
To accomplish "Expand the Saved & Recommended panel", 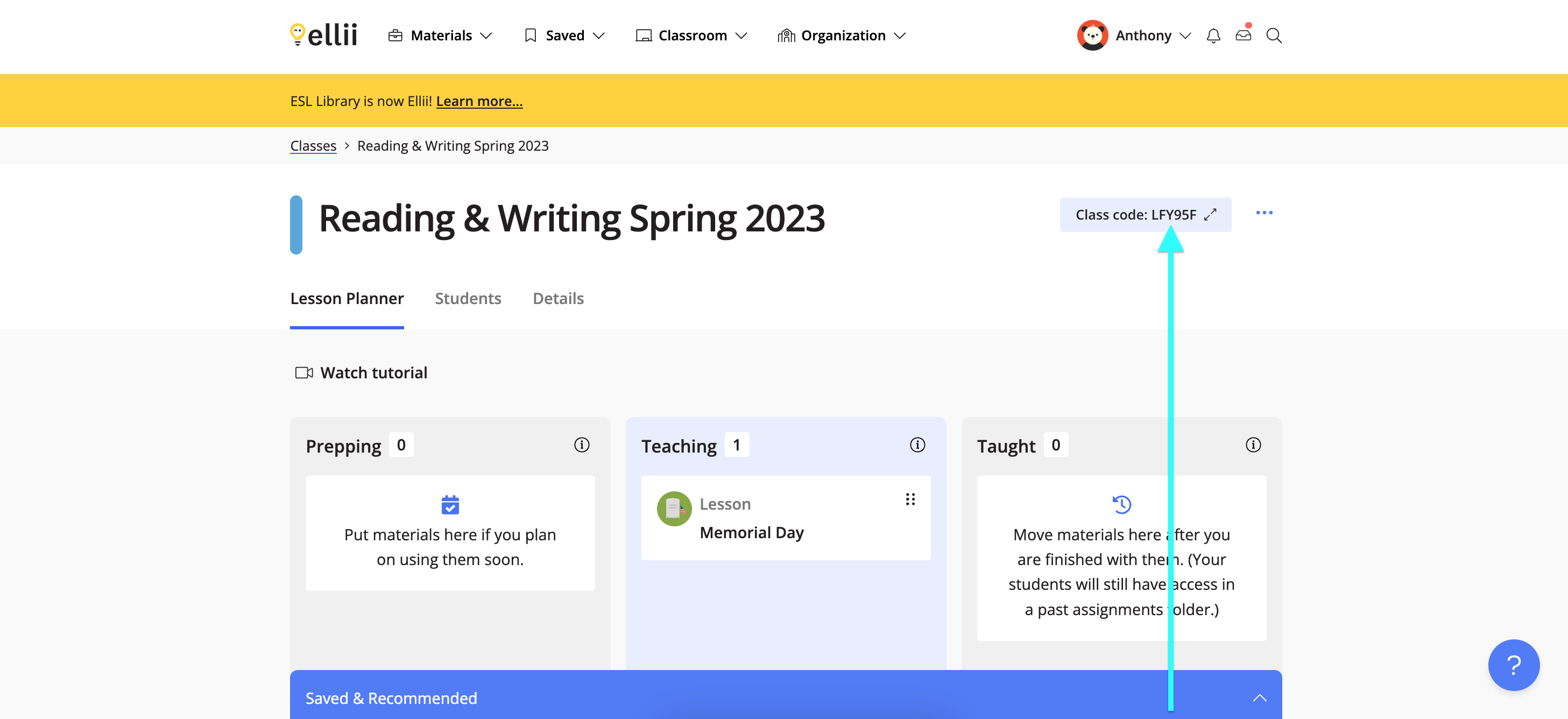I will pos(1259,697).
